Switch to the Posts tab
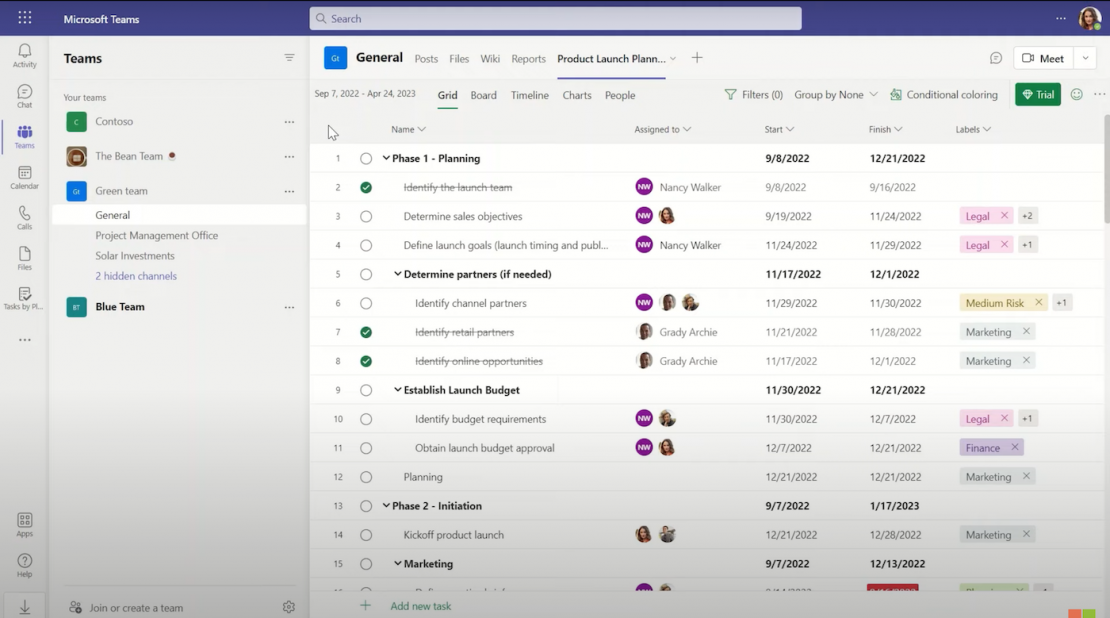This screenshot has height=618, width=1110. (424, 58)
